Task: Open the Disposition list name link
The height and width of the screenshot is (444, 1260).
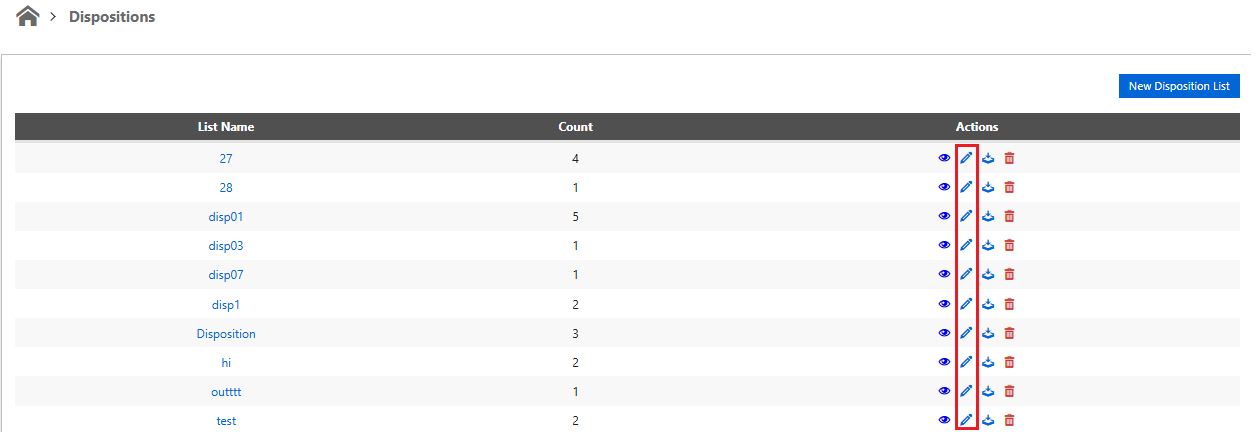Action: [226, 333]
